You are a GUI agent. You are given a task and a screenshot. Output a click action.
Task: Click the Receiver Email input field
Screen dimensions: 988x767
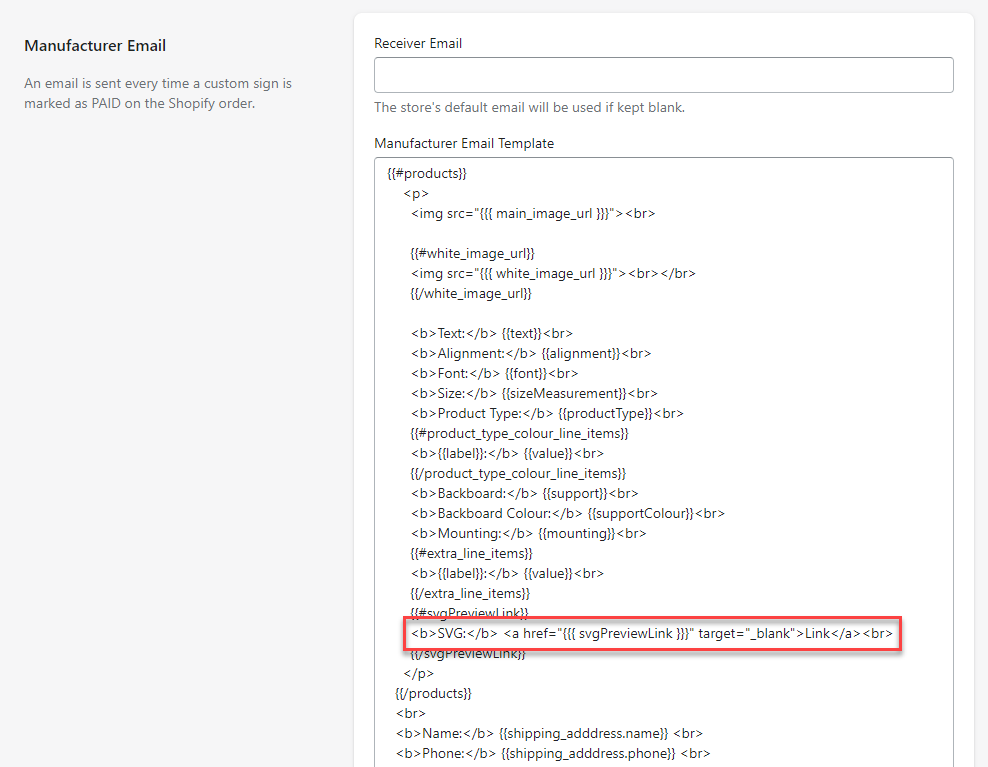click(x=663, y=75)
